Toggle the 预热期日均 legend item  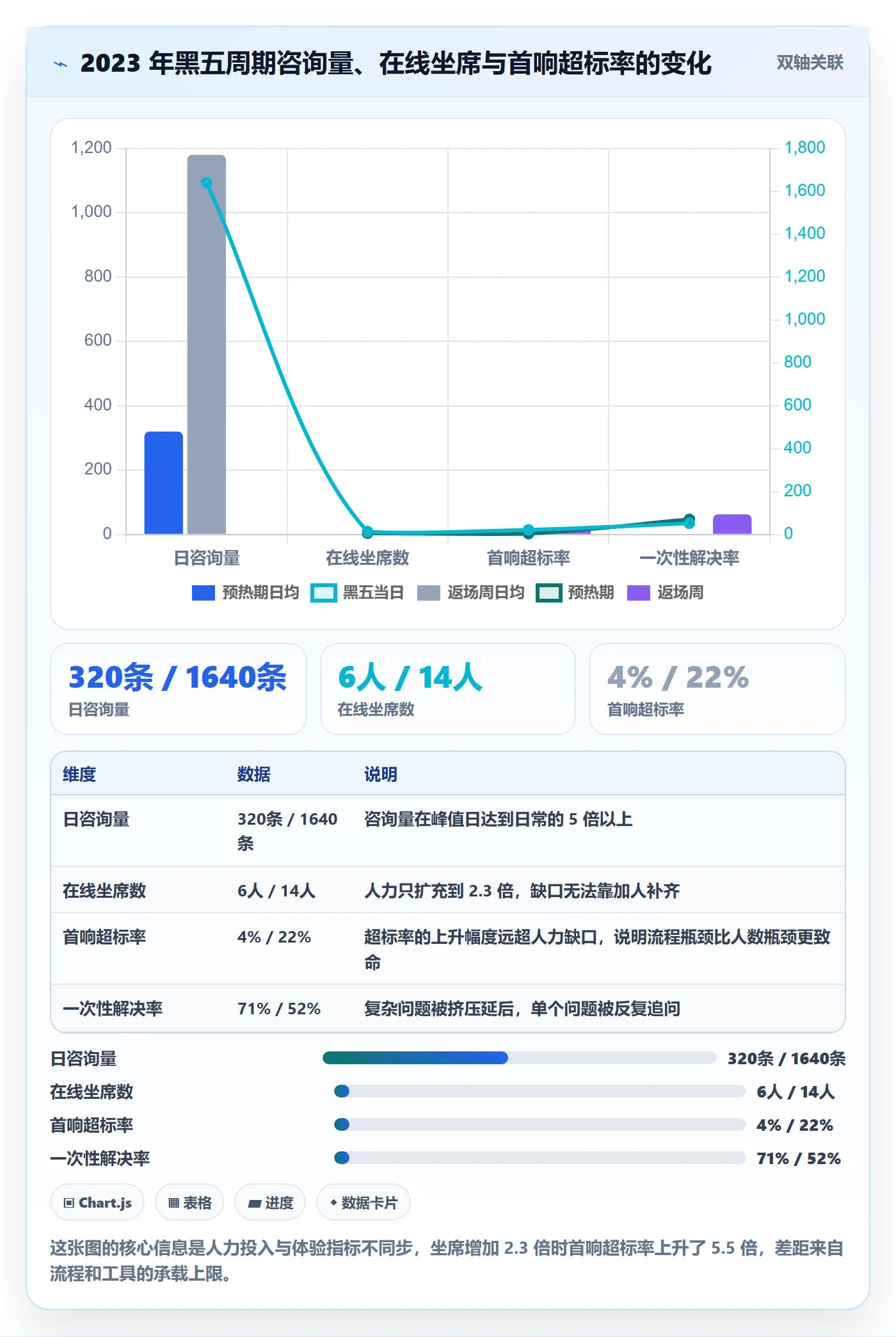245,592
